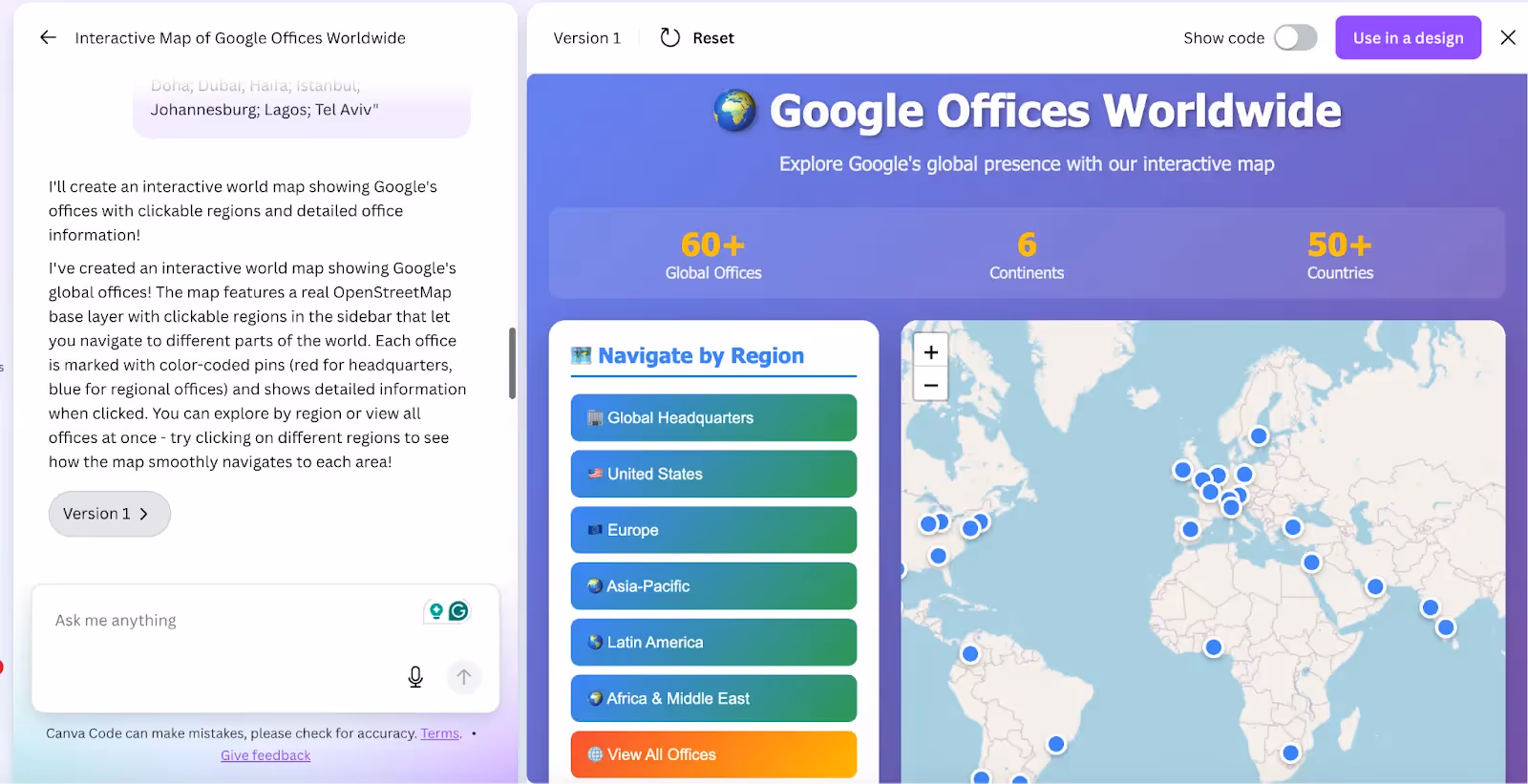The image size is (1528, 784).
Task: Click View All Offices orange button
Action: tap(713, 754)
